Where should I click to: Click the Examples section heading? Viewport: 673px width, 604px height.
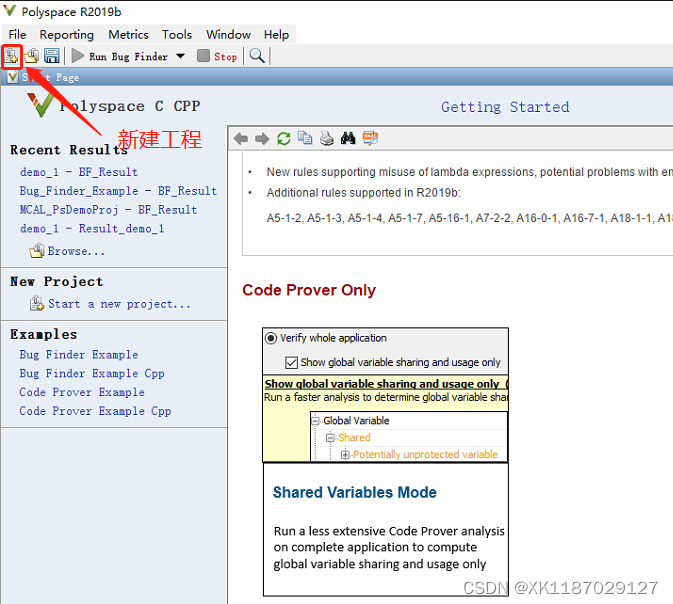tap(43, 334)
